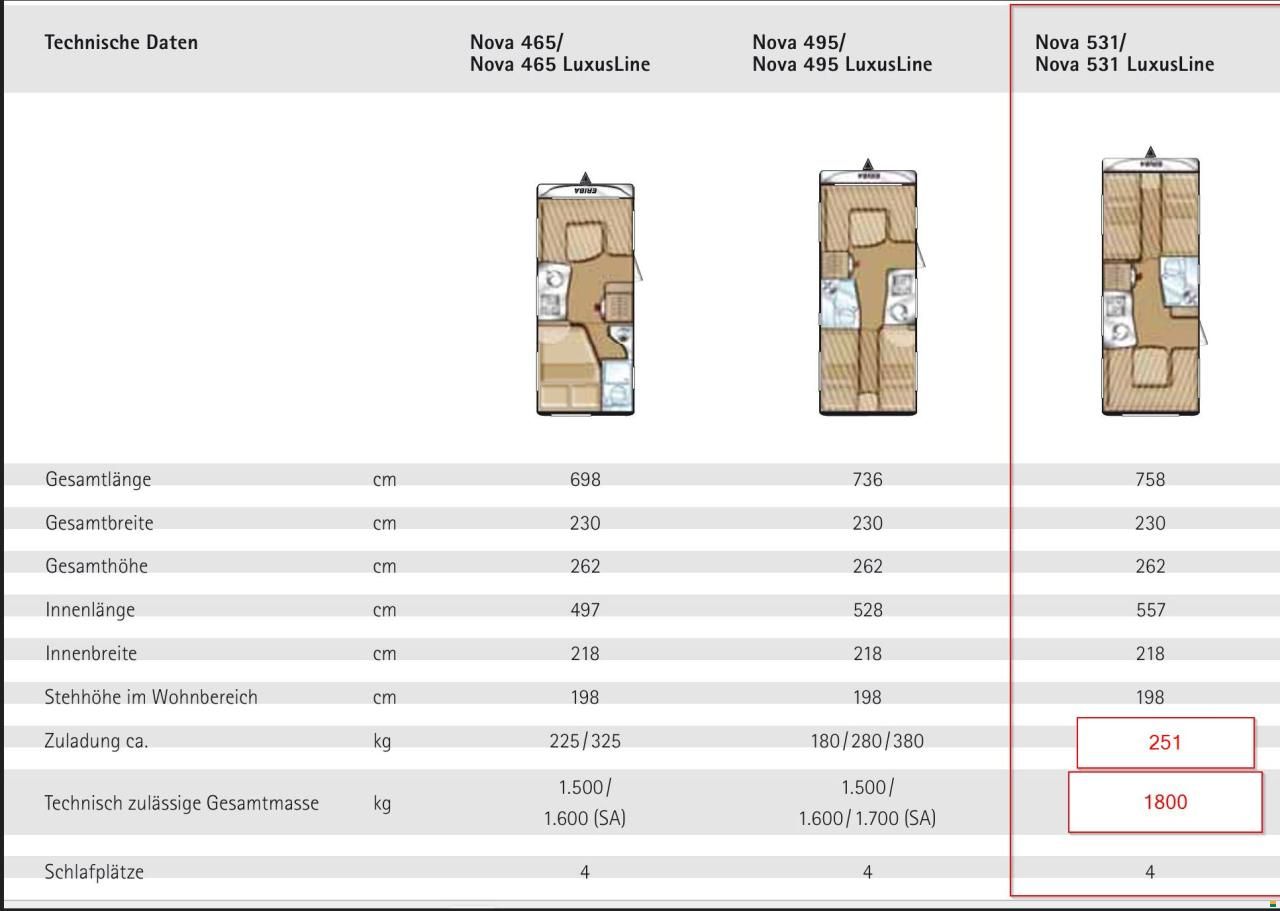This screenshot has height=911, width=1280.
Task: Click the Nova 465 floor plan image
Action: [x=587, y=294]
